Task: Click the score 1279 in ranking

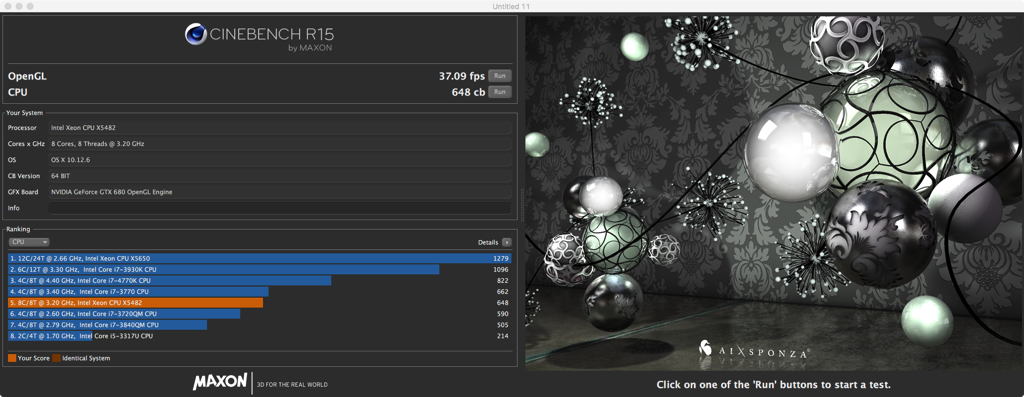Action: 501,259
